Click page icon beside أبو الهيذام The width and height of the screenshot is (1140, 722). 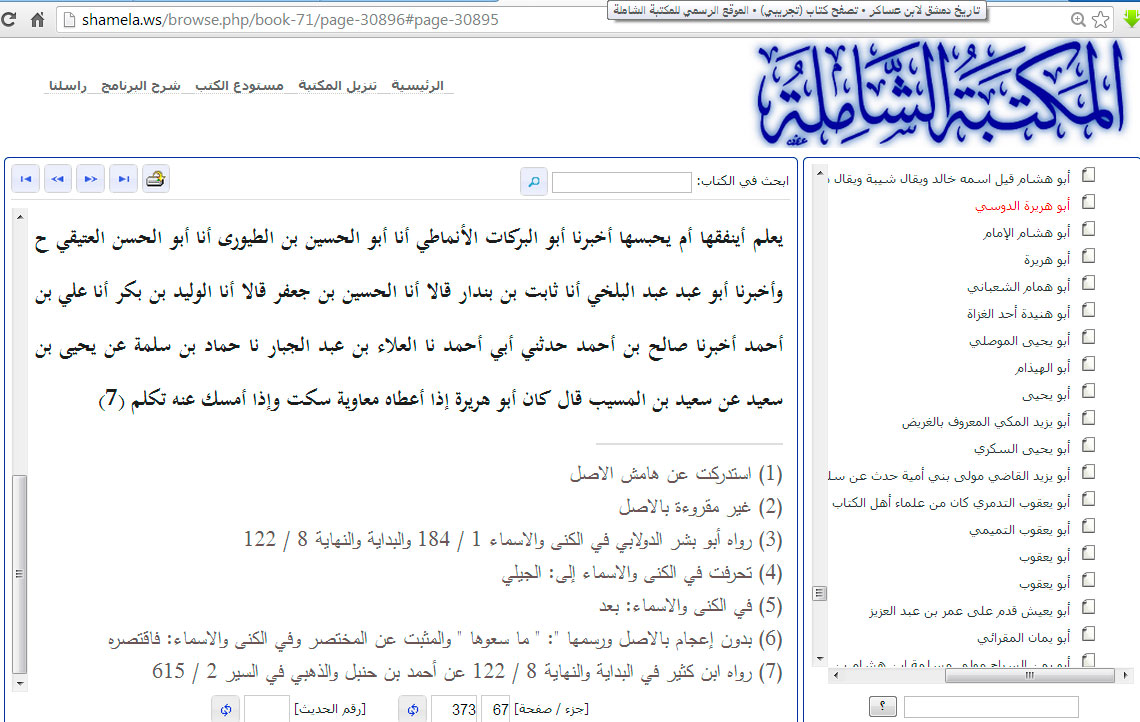click(x=1088, y=364)
